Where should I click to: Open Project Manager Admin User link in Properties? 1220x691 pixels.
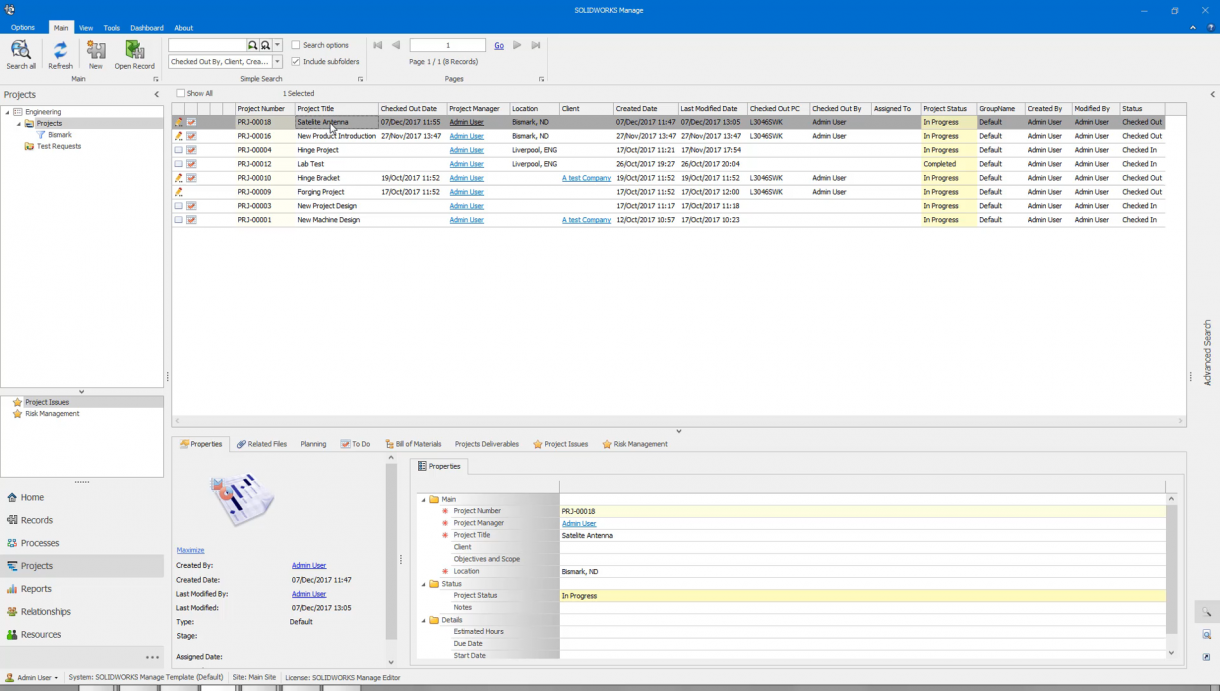(579, 523)
